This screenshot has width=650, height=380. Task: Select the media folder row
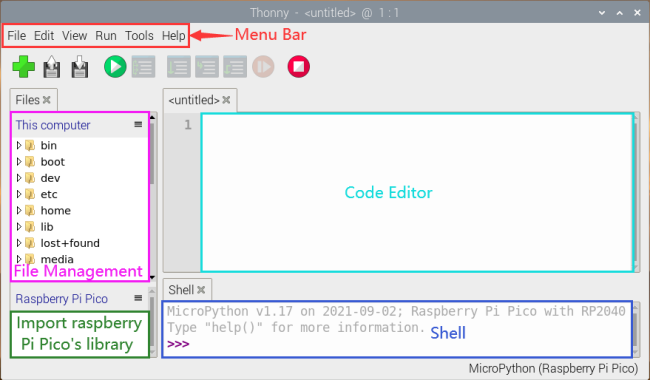point(80,259)
